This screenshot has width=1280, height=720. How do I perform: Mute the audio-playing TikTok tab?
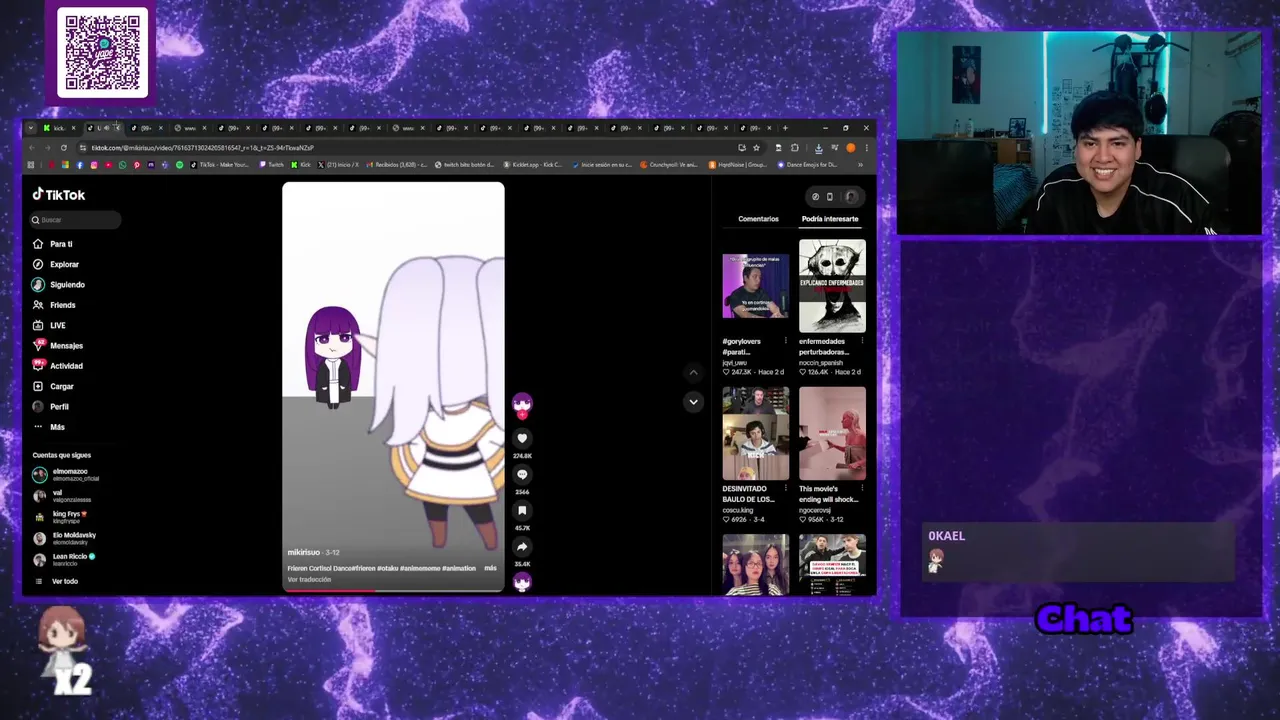(107, 128)
